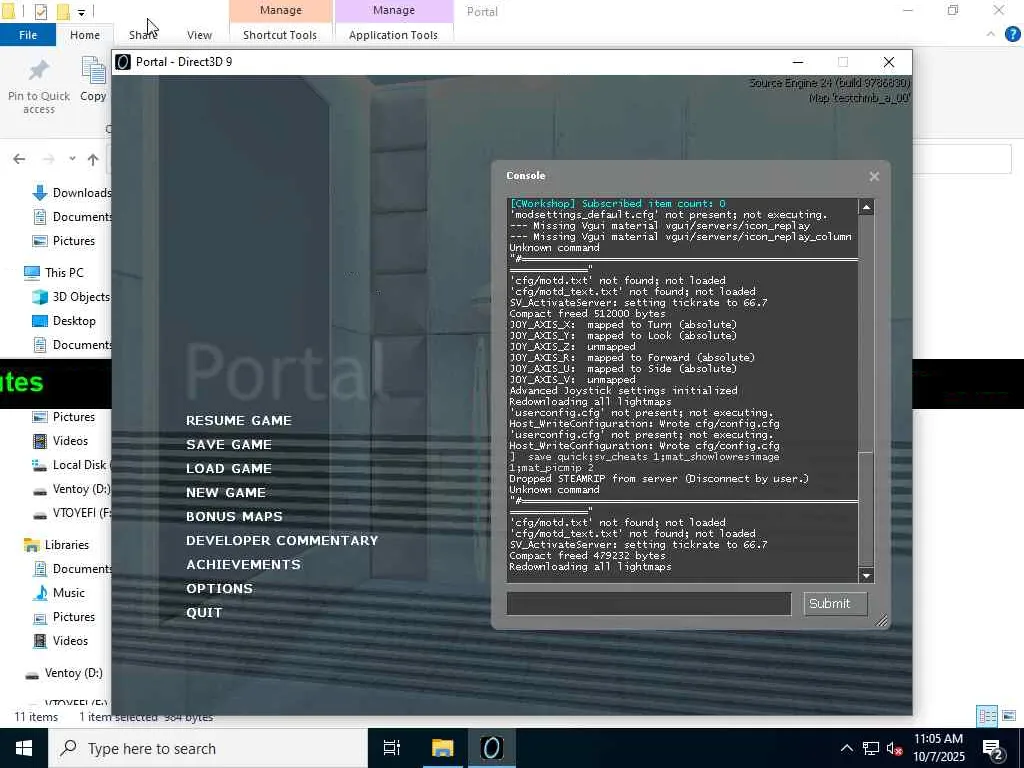
Task: Close the Console panel with its X
Action: click(x=874, y=176)
